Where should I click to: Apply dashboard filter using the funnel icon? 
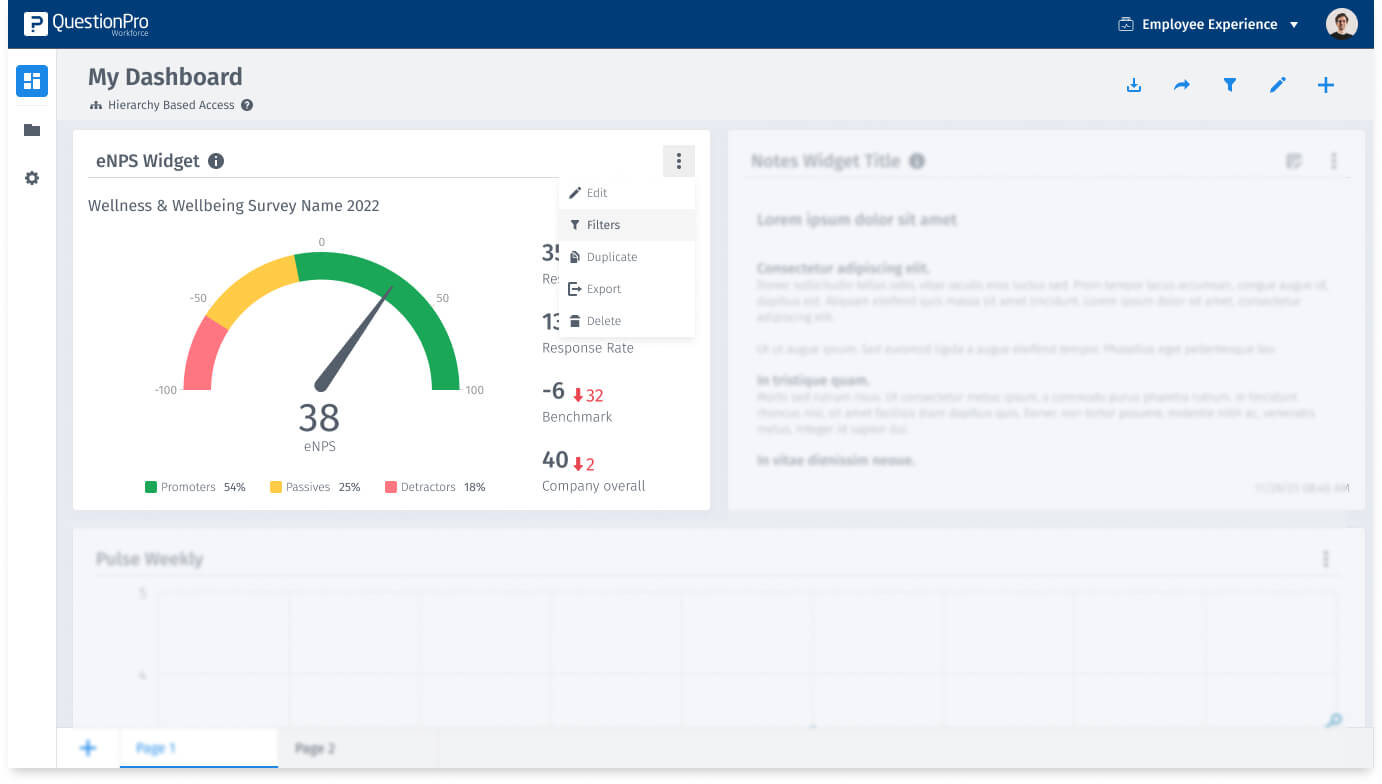(1230, 85)
